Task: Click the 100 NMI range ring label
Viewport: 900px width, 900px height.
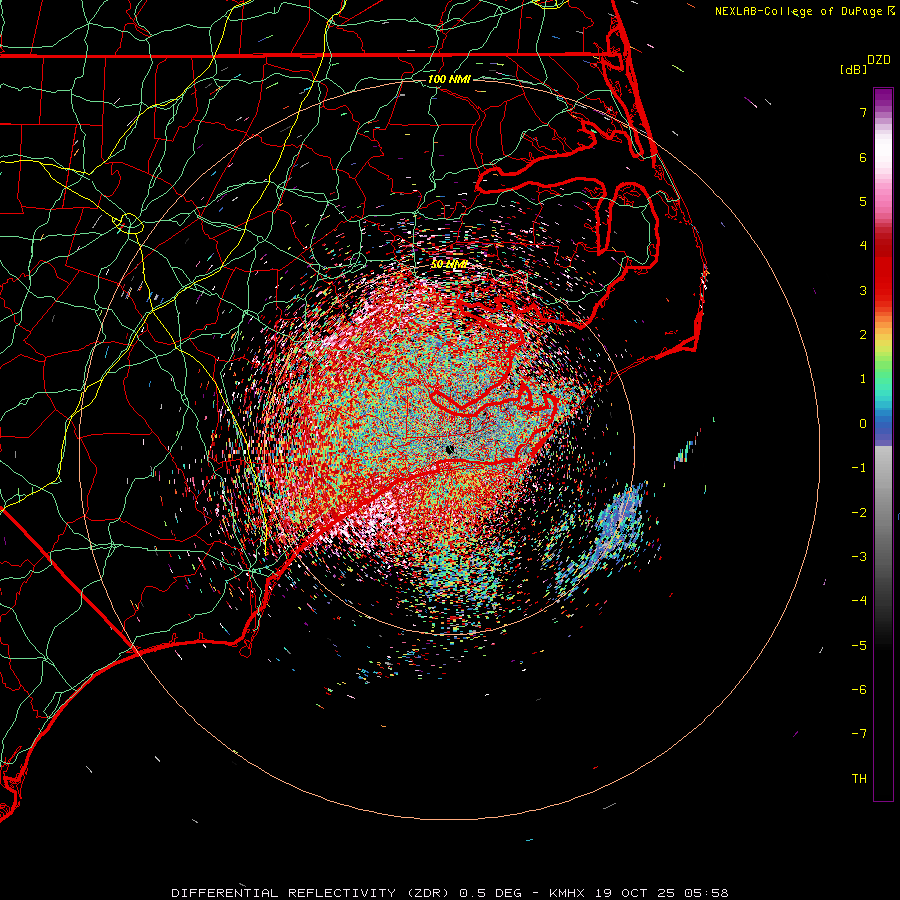Action: [449, 79]
